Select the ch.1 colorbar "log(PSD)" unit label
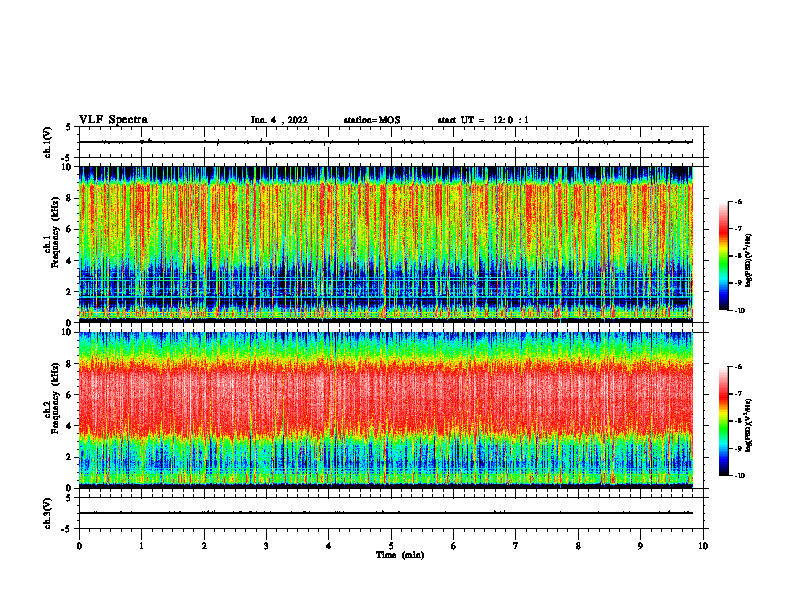Image resolution: width=792 pixels, height=612 pixels. (x=749, y=261)
